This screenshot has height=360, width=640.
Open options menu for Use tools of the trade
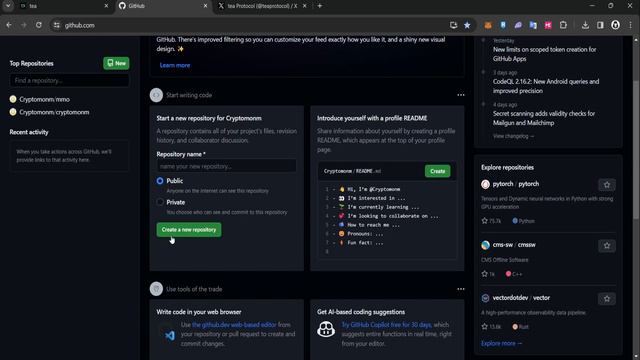pos(461,289)
